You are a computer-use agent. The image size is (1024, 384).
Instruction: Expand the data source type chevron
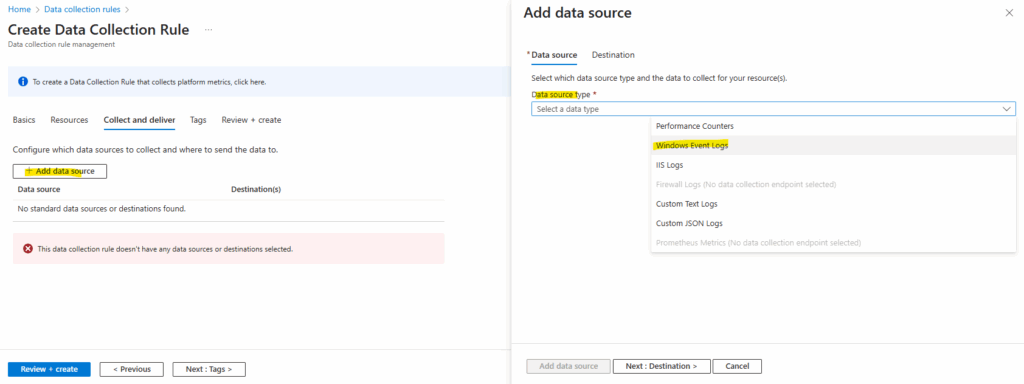1007,109
